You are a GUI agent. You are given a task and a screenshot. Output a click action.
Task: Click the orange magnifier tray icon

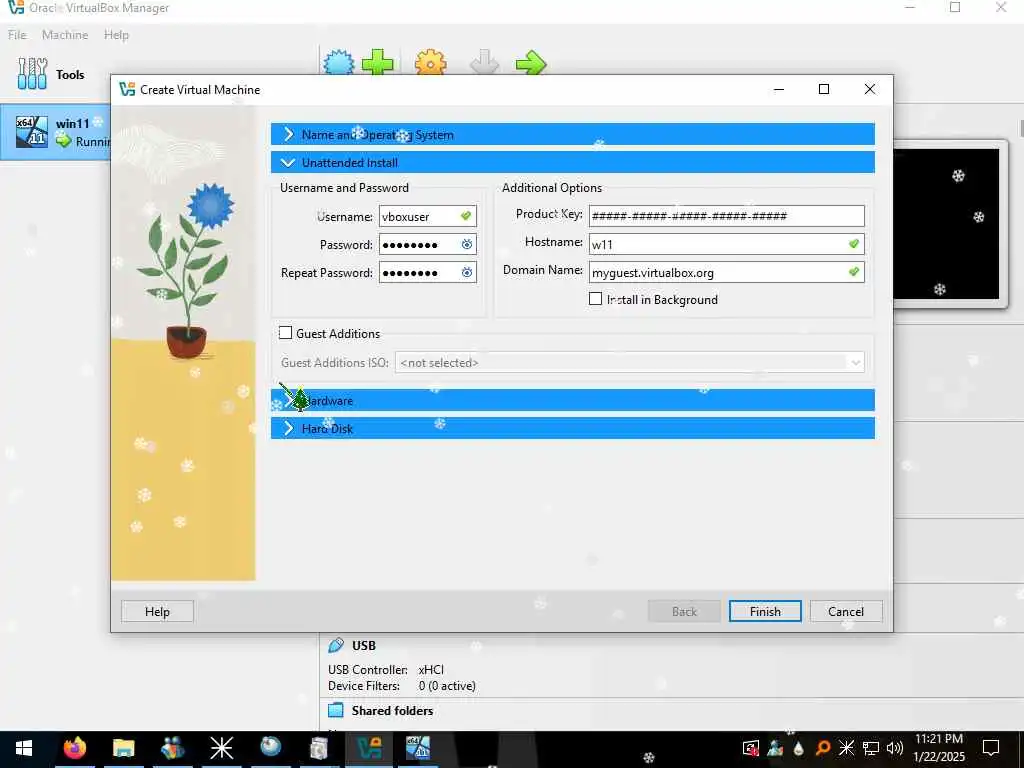[823, 748]
